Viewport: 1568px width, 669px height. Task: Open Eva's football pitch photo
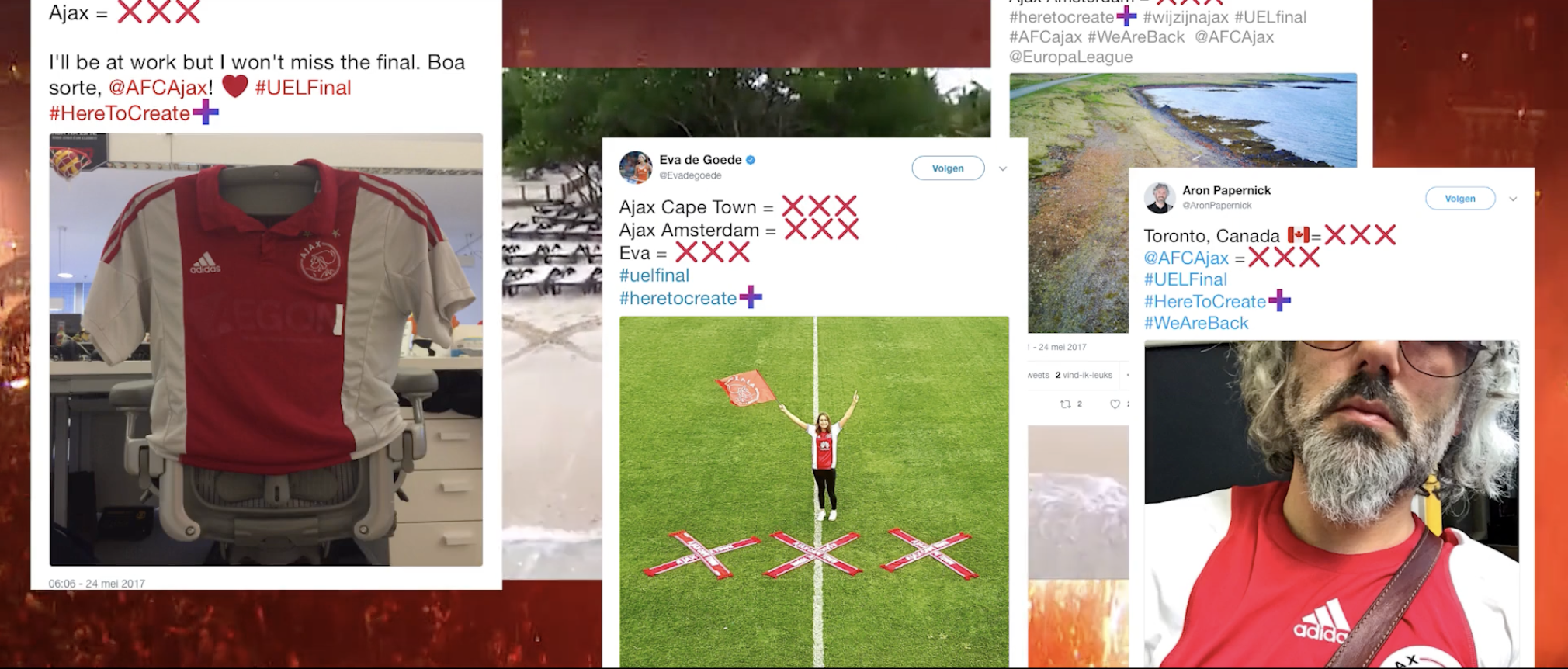[x=814, y=491]
